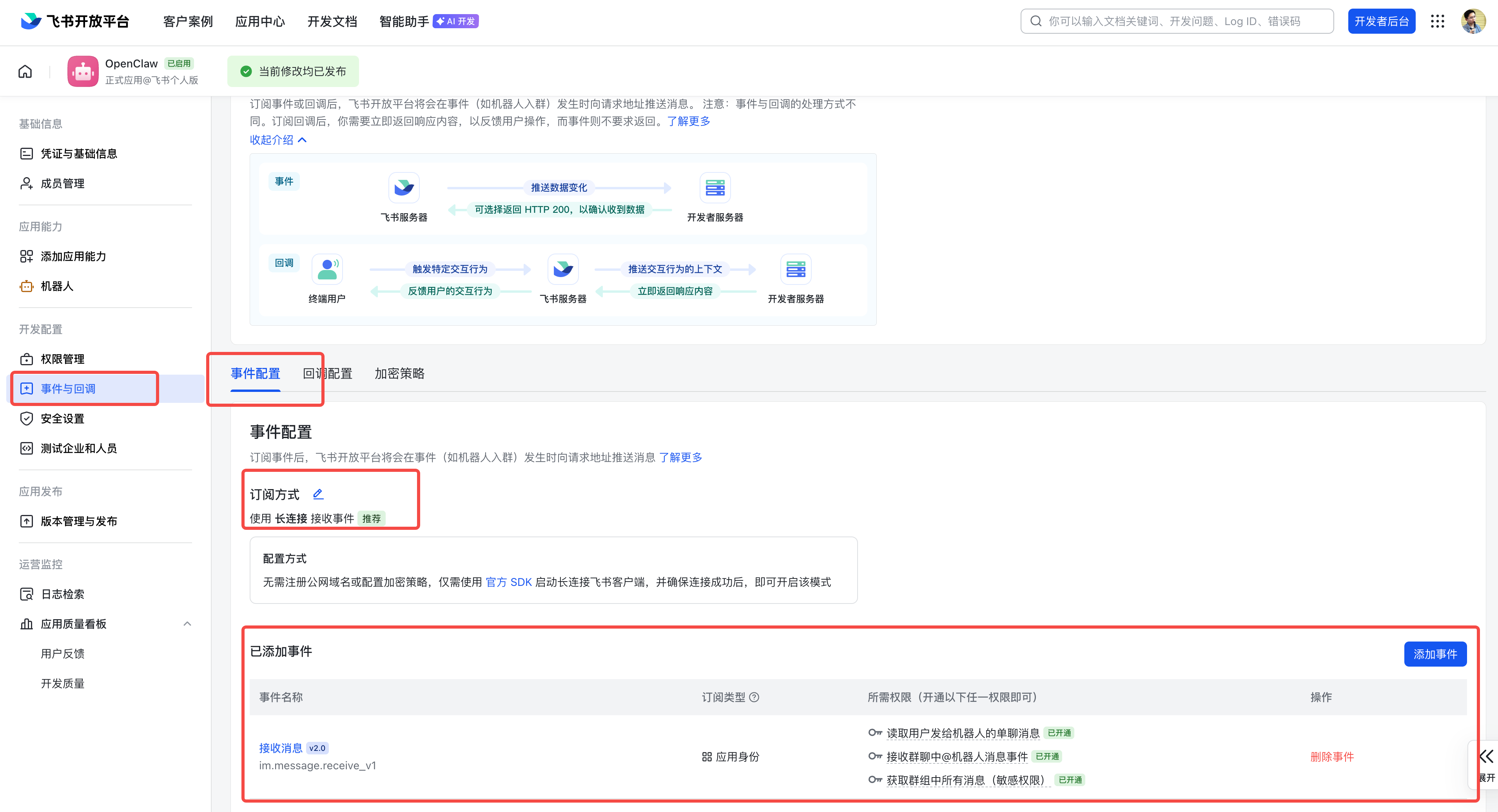The height and width of the screenshot is (812, 1498).
Task: Click the 凭证与基础信息 sidebar icon
Action: click(x=27, y=154)
